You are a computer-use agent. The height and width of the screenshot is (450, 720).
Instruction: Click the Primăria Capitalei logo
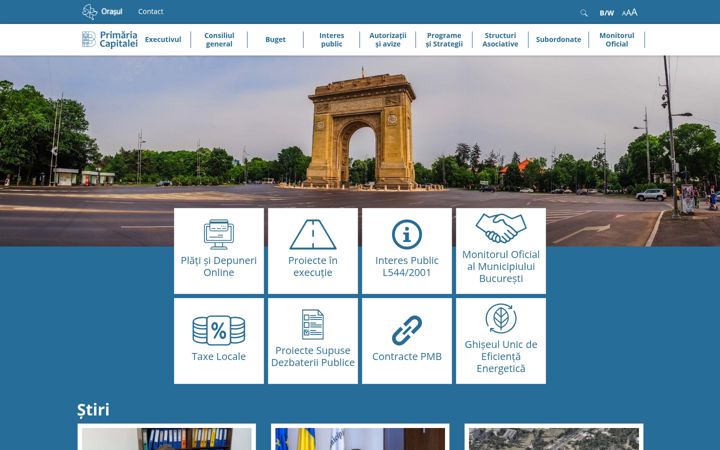(110, 39)
